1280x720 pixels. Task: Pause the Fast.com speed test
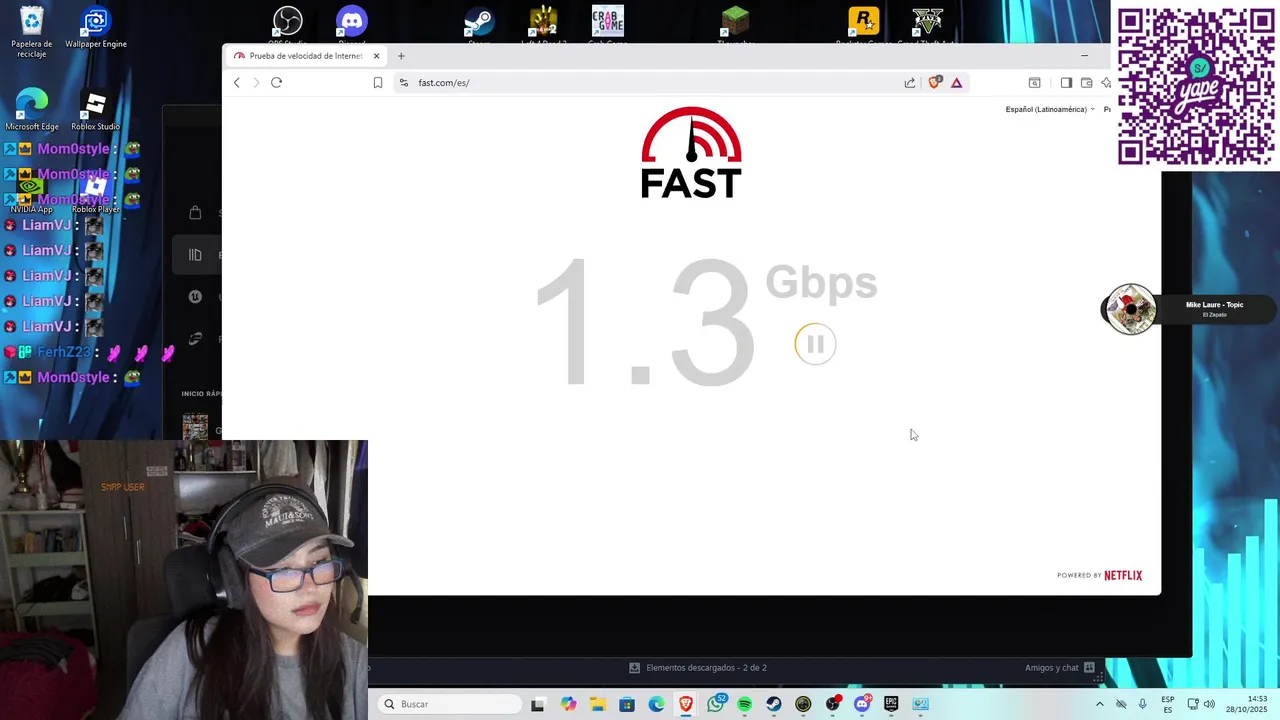(815, 344)
